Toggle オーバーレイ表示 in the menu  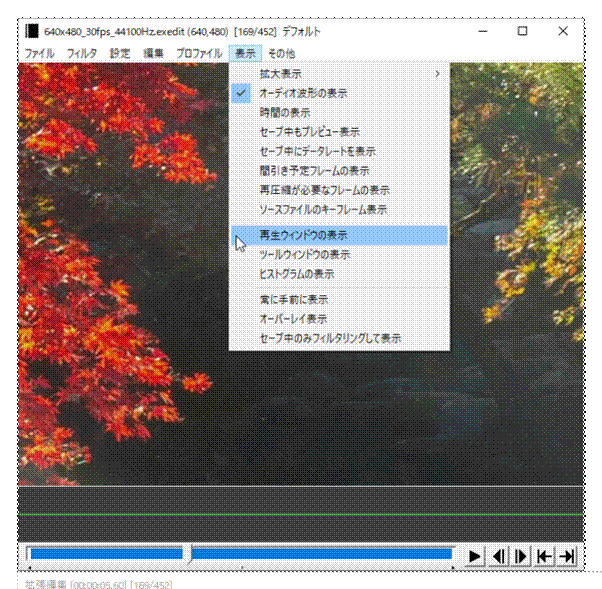(x=292, y=319)
